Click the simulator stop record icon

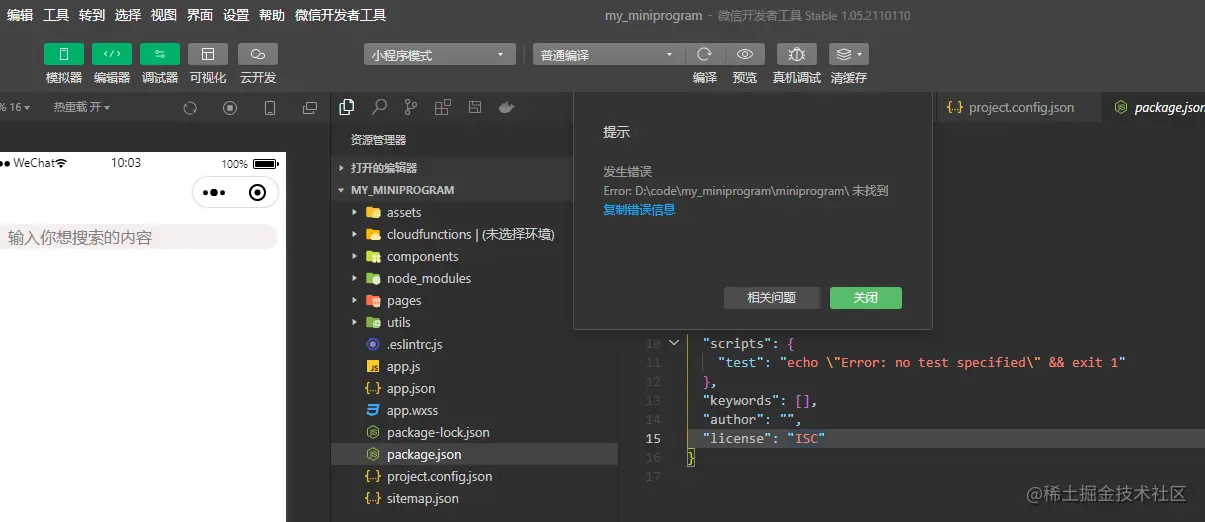point(230,108)
